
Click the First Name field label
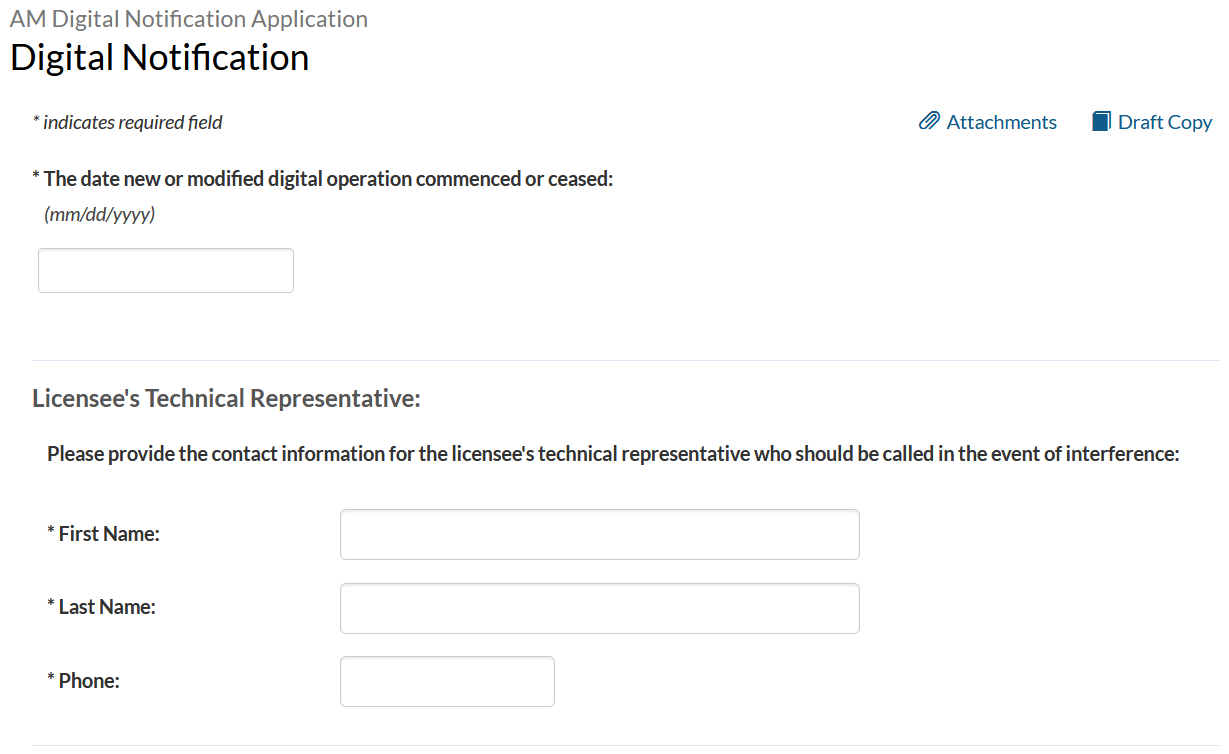108,534
